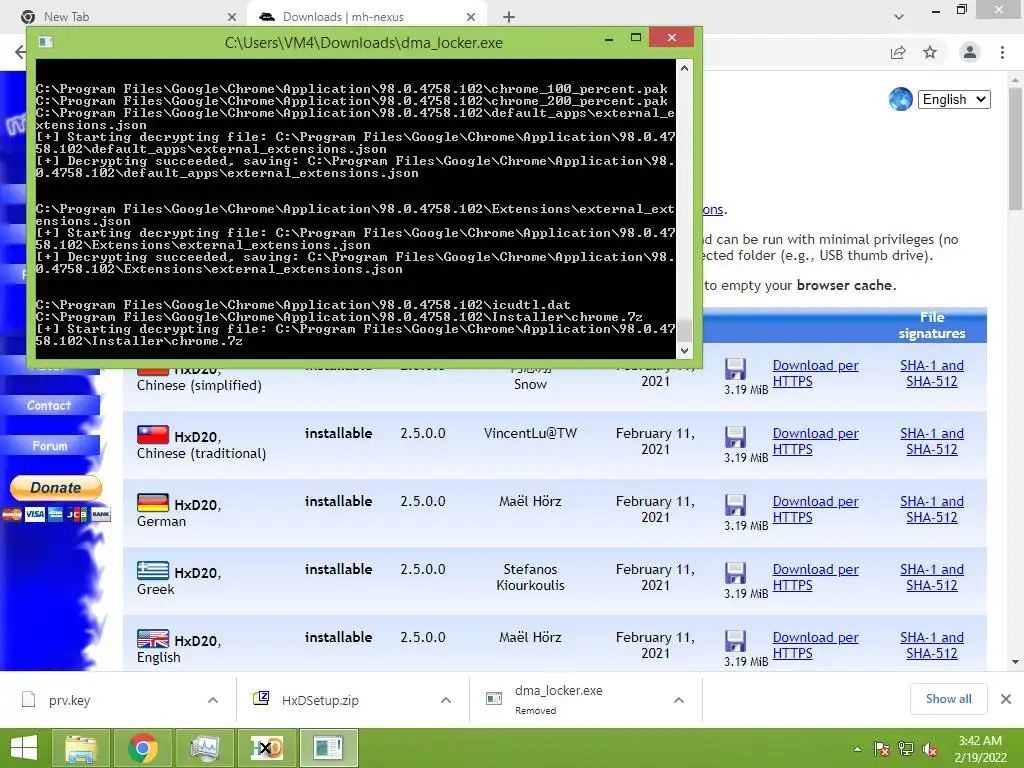The width and height of the screenshot is (1024, 768).
Task: Click floppy disk icon in Chinese traditional row
Action: pos(735,437)
